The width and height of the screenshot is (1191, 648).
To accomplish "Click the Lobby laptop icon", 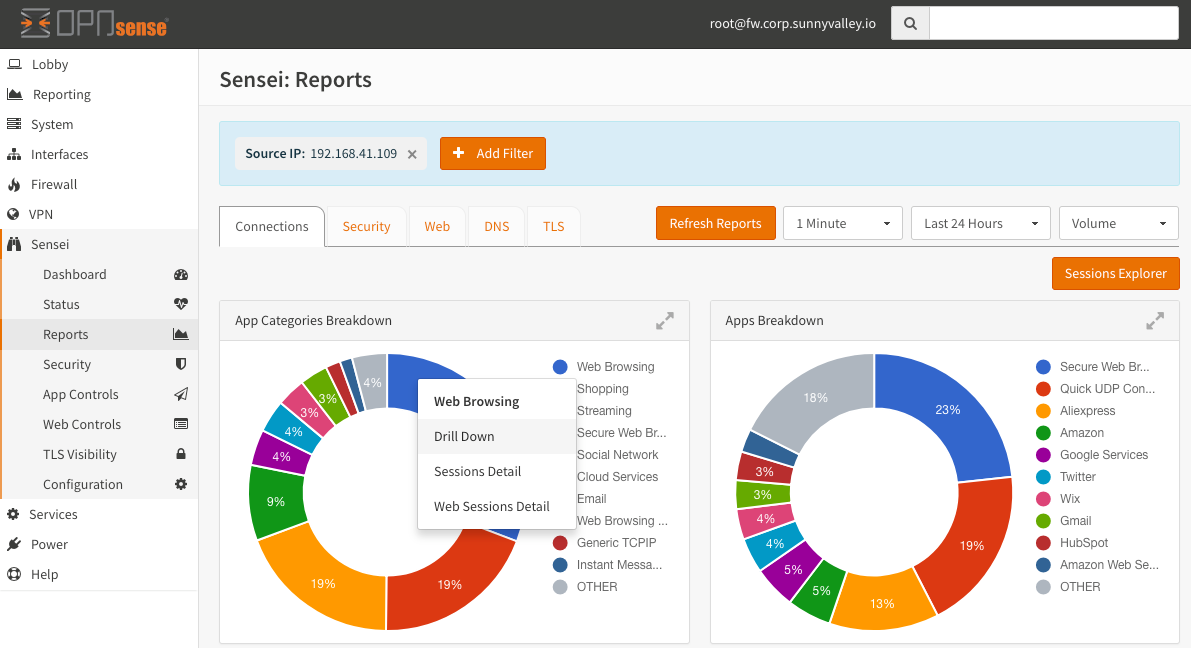I will (14, 65).
